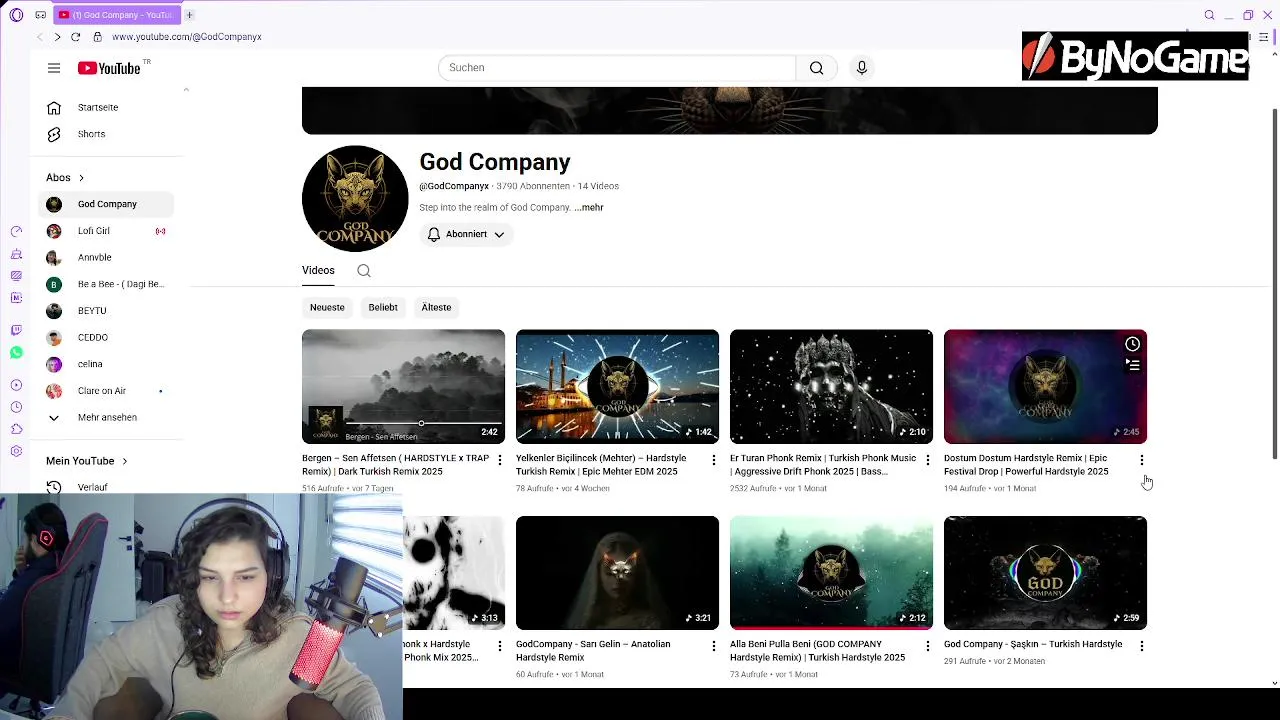
Task: Expand Mehr ansehen subscriptions list
Action: tap(107, 417)
